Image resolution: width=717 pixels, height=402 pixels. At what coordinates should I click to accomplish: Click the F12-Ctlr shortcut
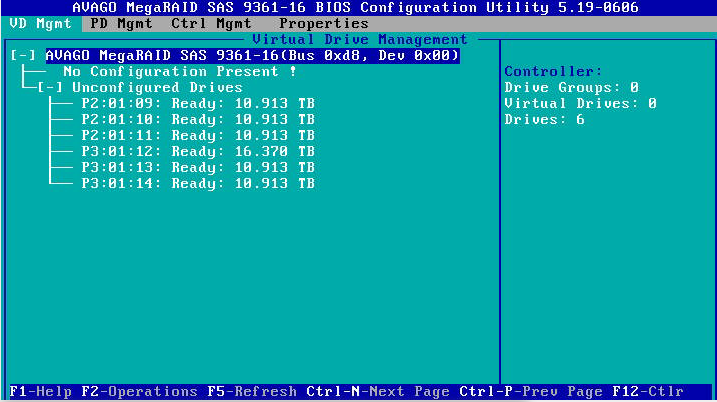pos(648,392)
